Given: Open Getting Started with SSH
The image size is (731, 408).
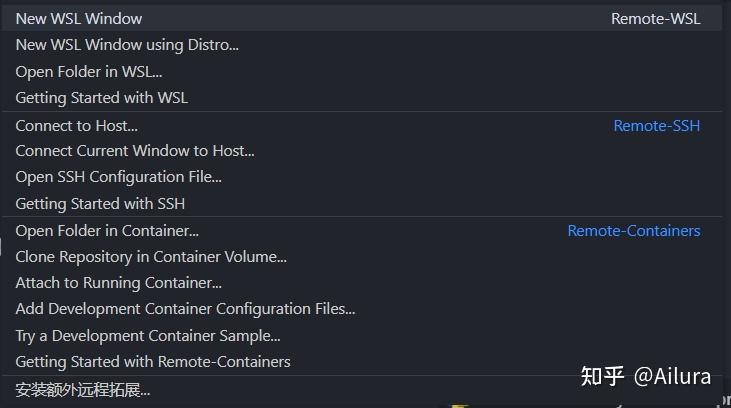Looking at the screenshot, I should pos(100,203).
